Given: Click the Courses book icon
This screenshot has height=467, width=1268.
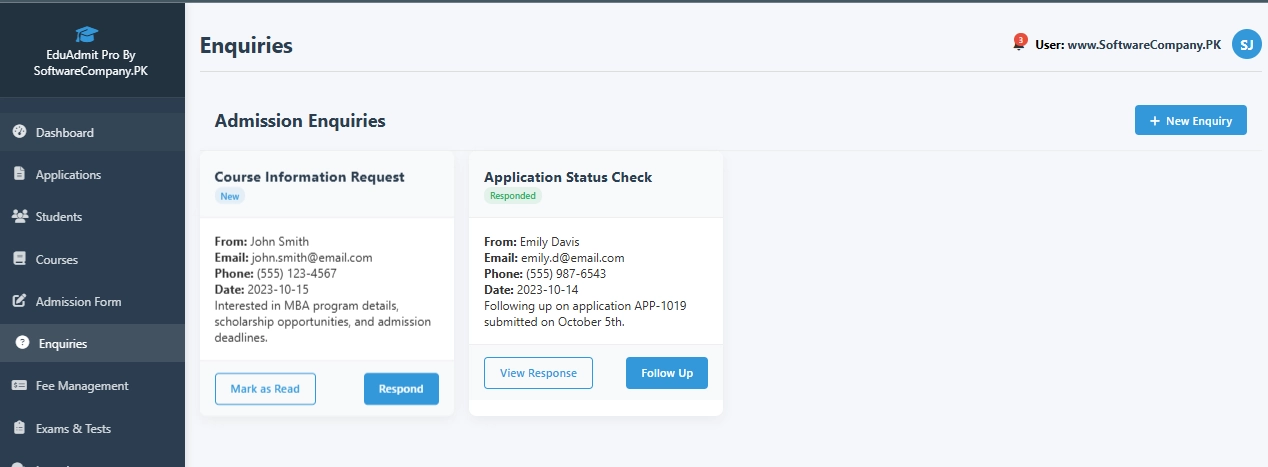Looking at the screenshot, I should [x=19, y=259].
